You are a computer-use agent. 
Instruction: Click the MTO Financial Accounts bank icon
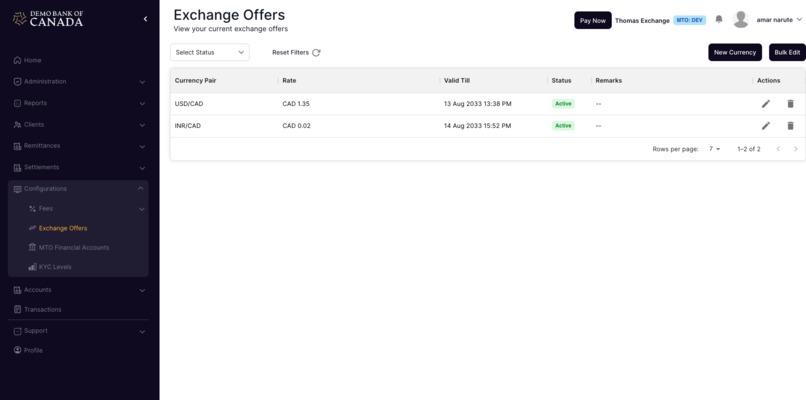32,247
